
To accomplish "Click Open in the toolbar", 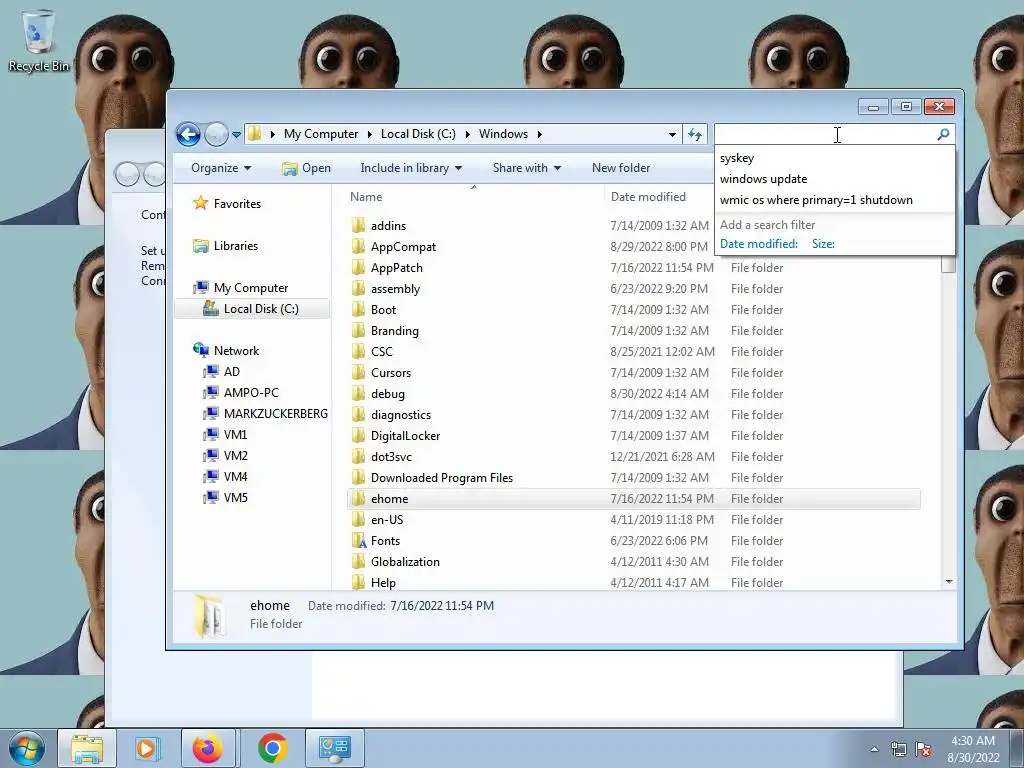I will pos(306,168).
